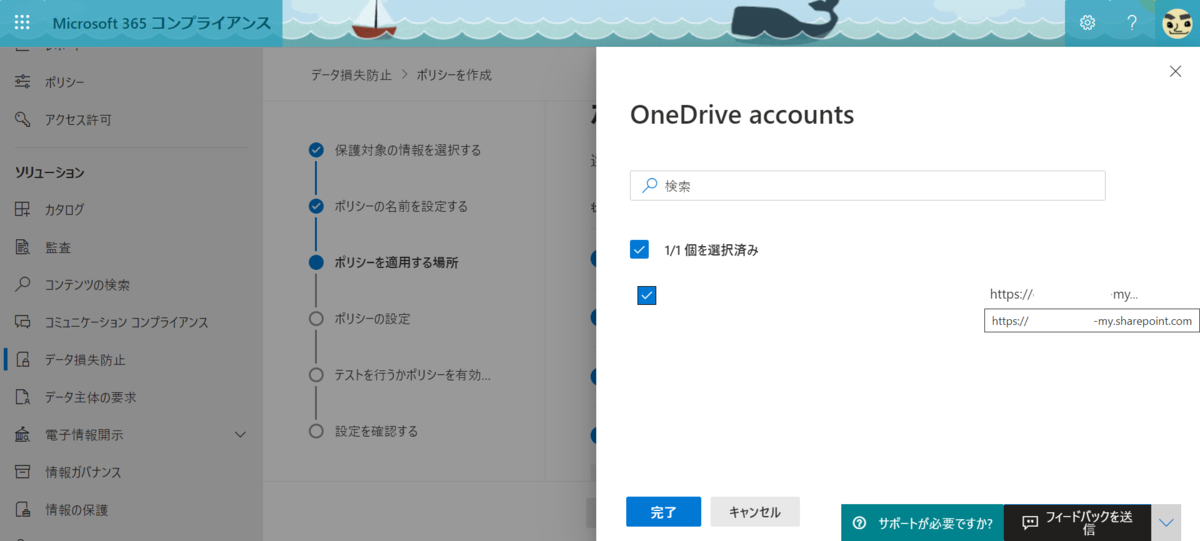
Task: Close the OneDrive accounts panel
Action: (1175, 71)
